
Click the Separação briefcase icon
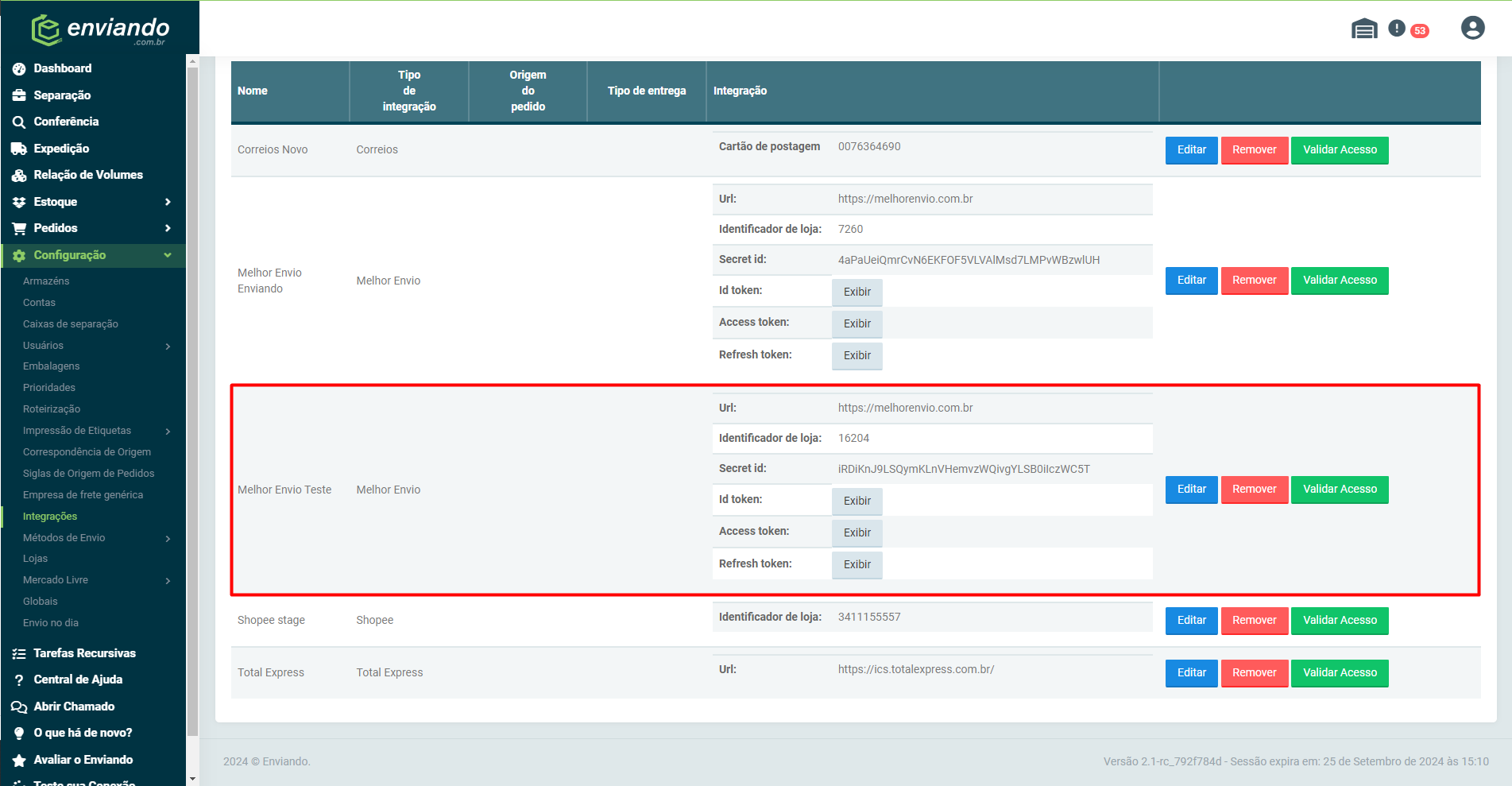pyautogui.click(x=19, y=95)
